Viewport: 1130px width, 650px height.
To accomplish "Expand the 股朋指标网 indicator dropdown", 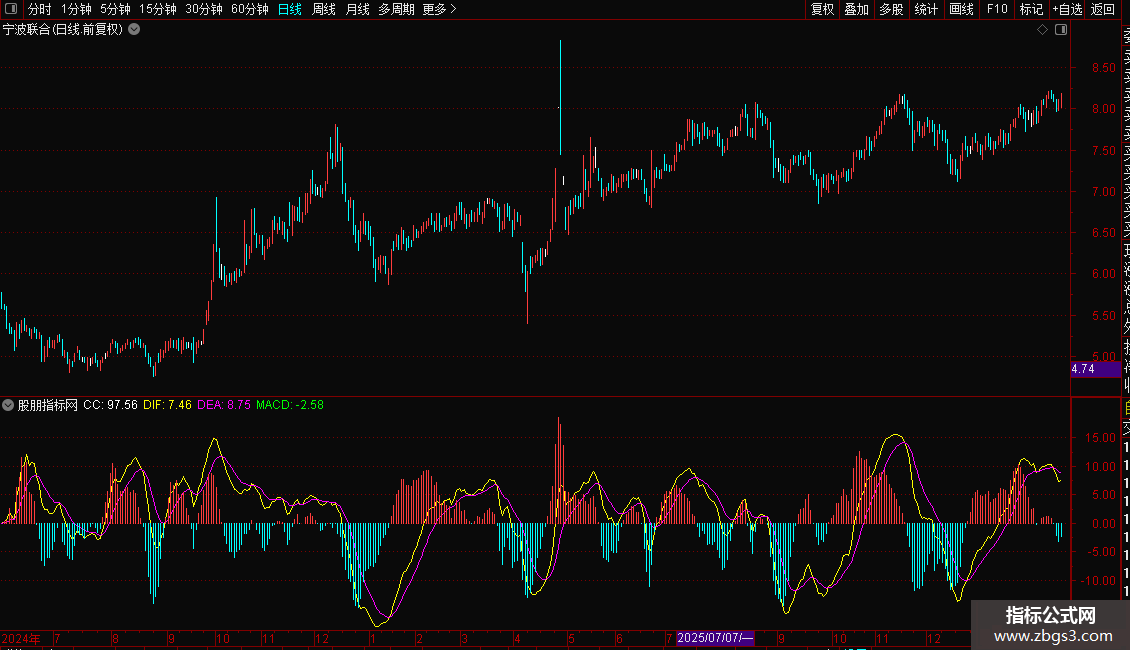I will pos(8,405).
